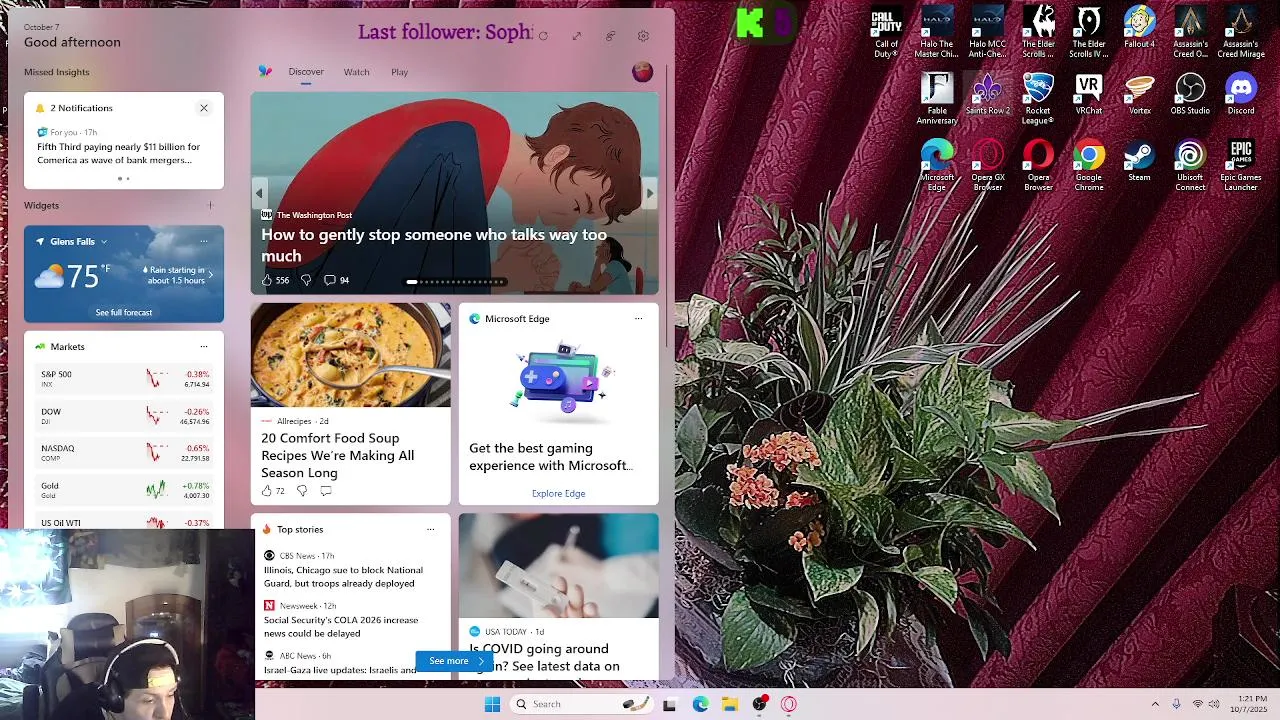
Task: Open the Windows Start menu
Action: click(492, 704)
